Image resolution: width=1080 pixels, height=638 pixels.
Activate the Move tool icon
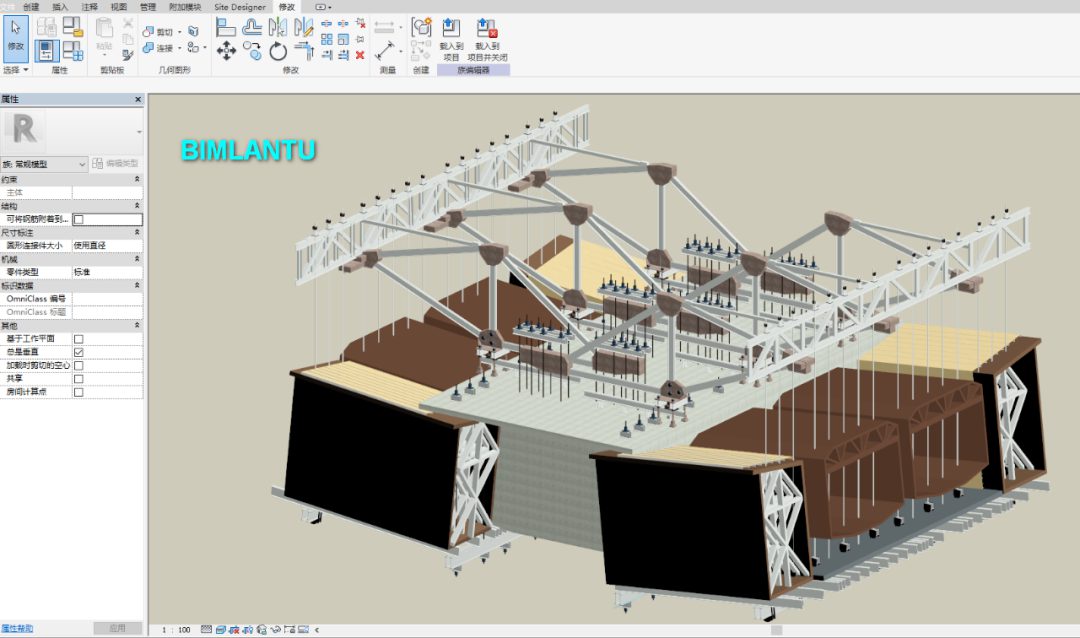click(x=226, y=51)
